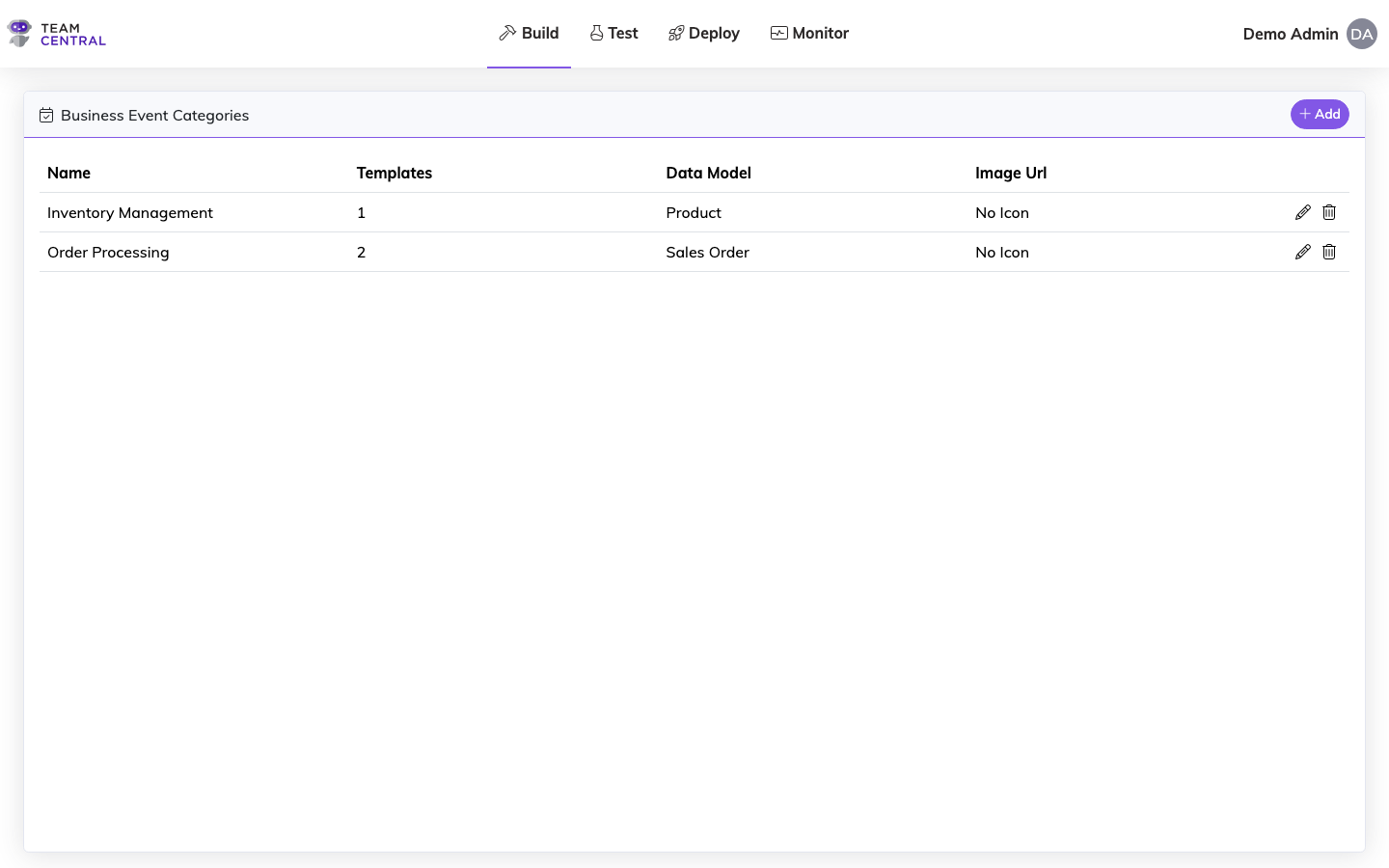Image resolution: width=1389 pixels, height=868 pixels.
Task: Go to the Deploy tab
Action: (x=704, y=34)
